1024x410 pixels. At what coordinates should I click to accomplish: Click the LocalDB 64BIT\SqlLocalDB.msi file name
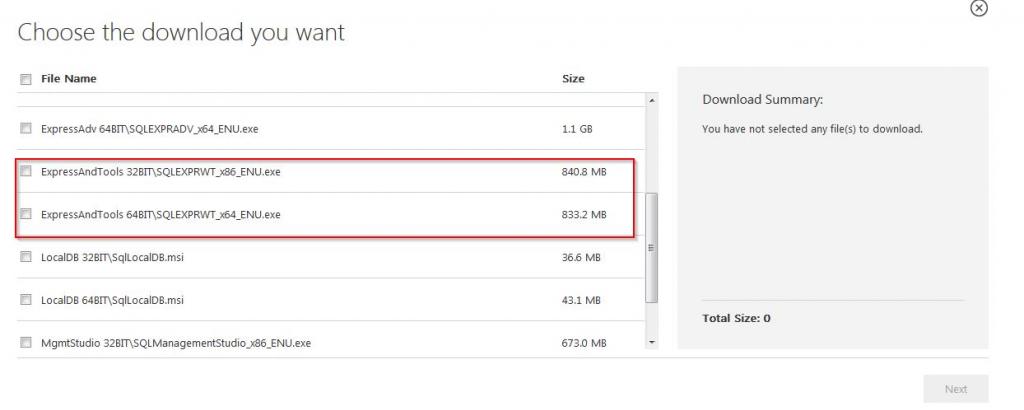pos(112,300)
